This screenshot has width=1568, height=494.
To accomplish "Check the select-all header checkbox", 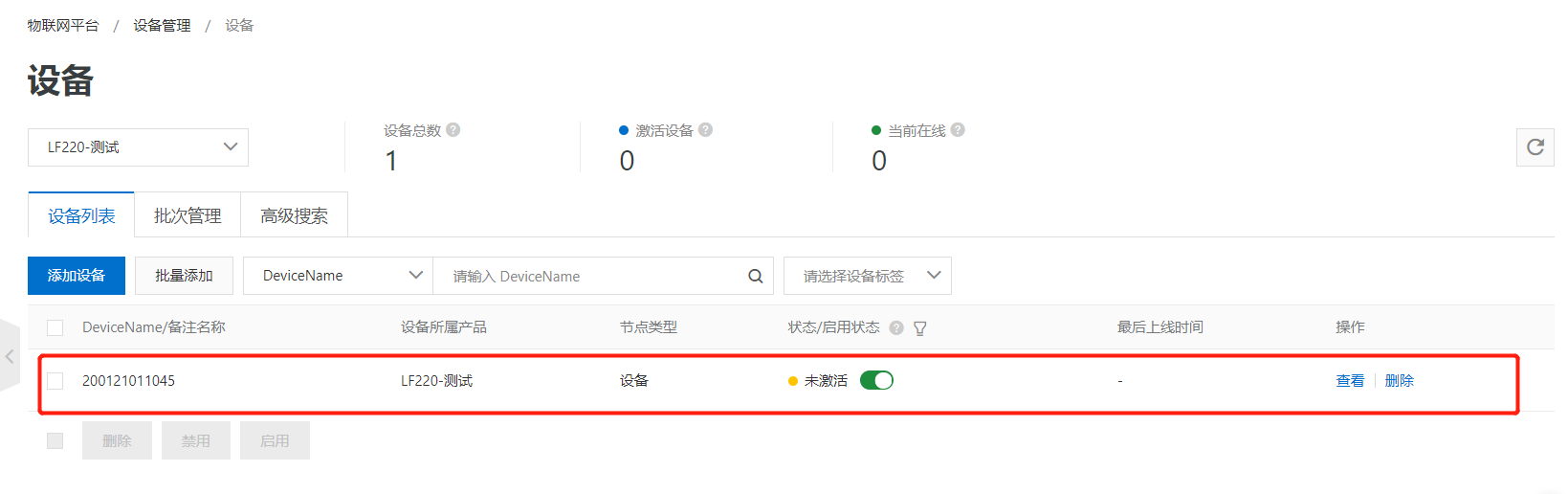I will point(55,327).
